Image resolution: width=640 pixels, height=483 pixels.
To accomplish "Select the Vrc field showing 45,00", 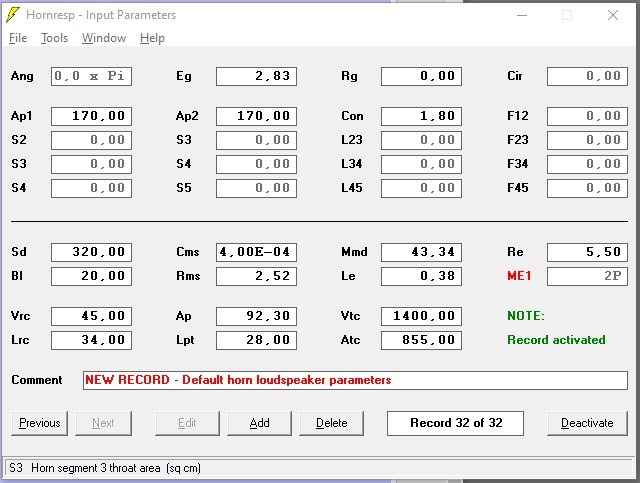I will point(91,316).
